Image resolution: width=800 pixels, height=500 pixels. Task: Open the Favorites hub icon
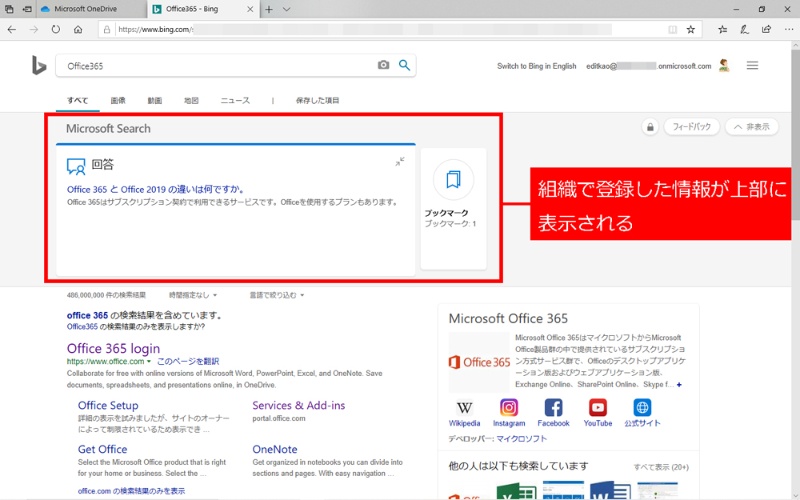[722, 30]
